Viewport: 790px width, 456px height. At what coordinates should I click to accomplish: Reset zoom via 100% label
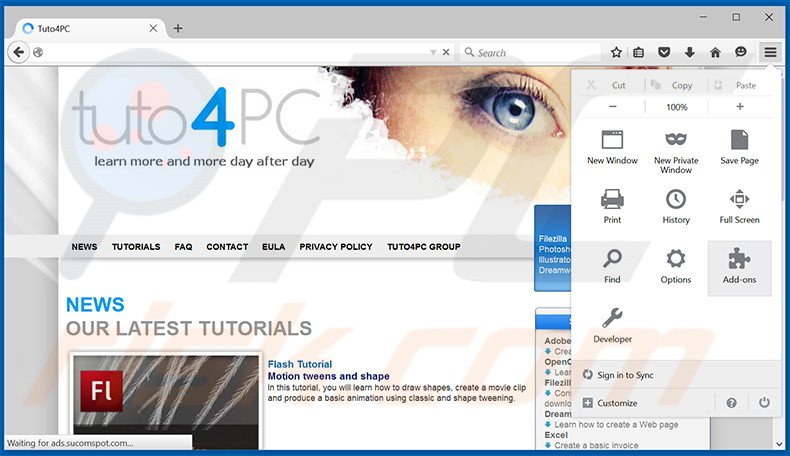pos(677,107)
